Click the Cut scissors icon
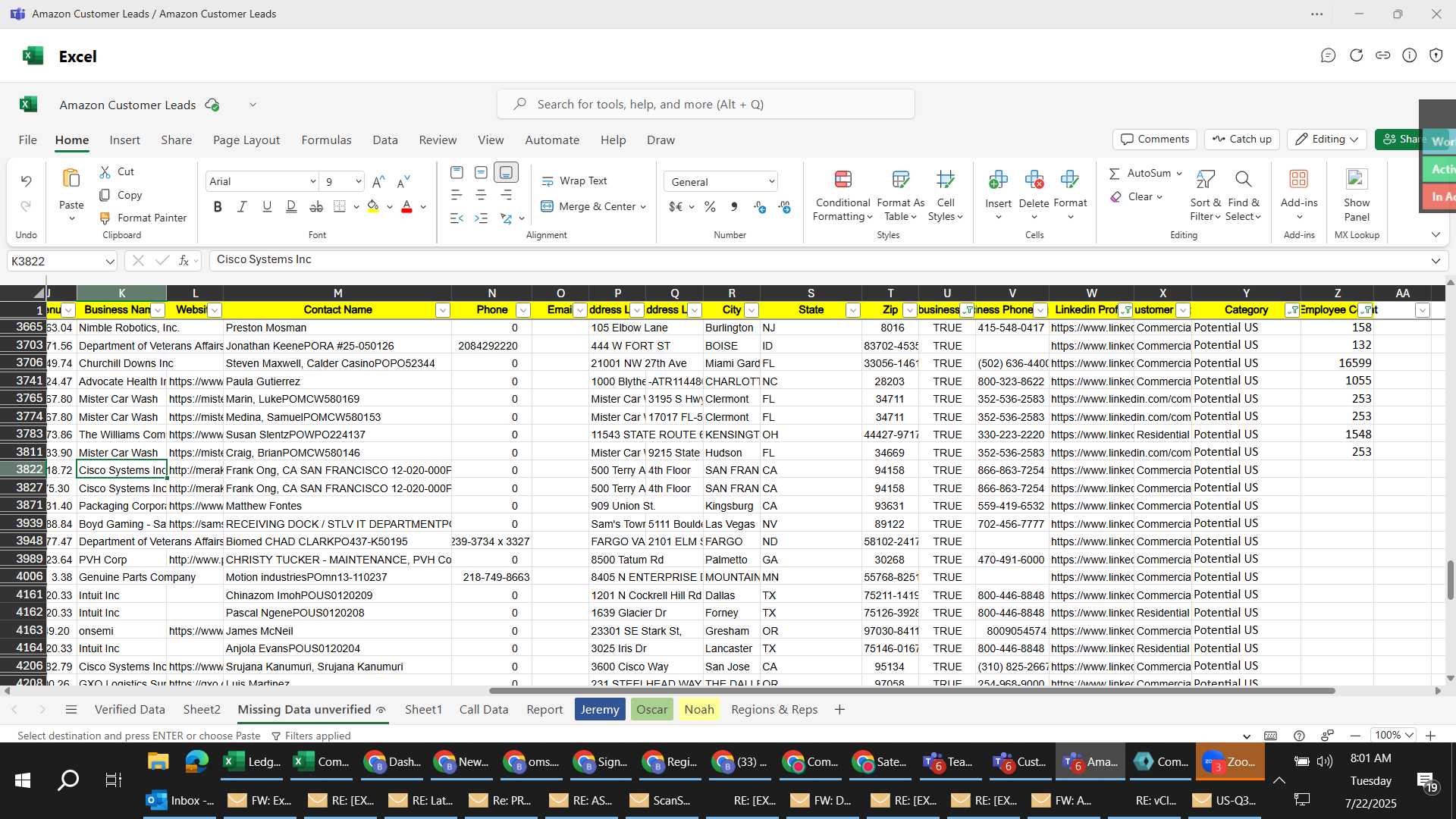 coord(105,172)
